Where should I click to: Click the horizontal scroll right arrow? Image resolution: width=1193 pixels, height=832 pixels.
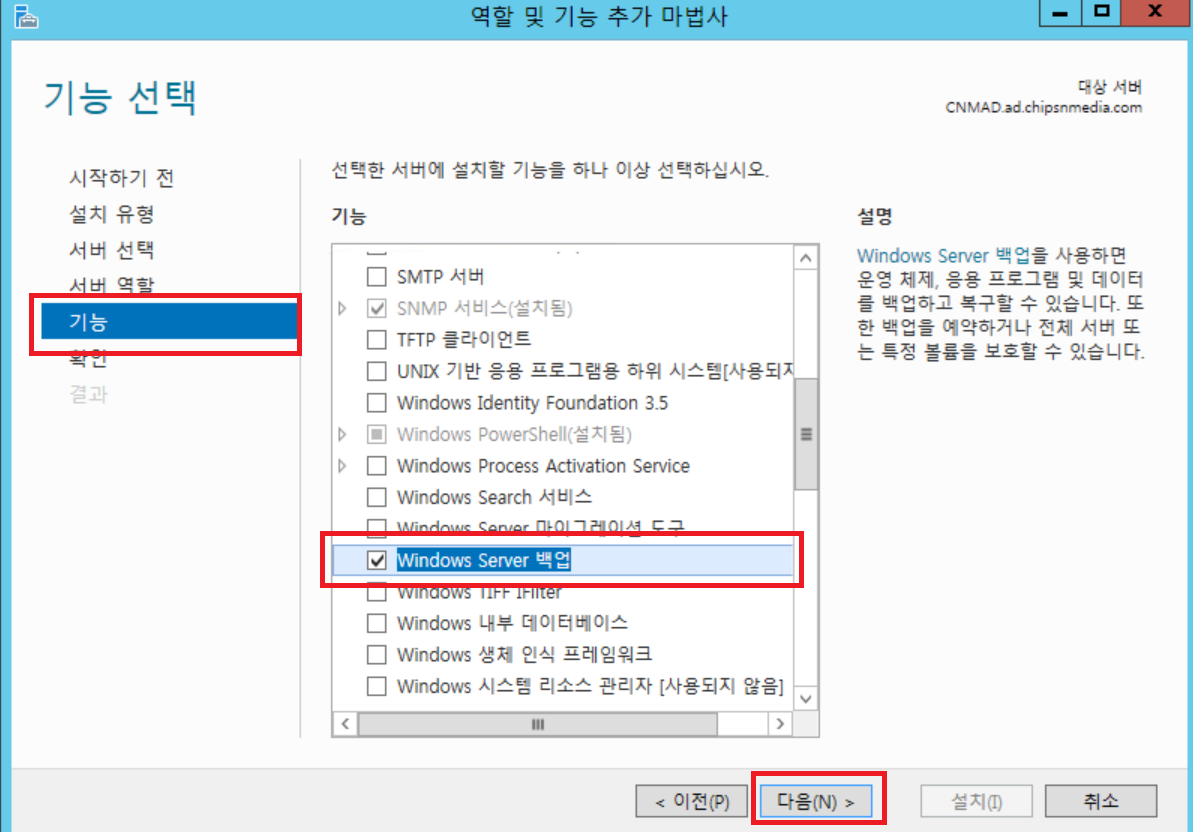pyautogui.click(x=780, y=724)
